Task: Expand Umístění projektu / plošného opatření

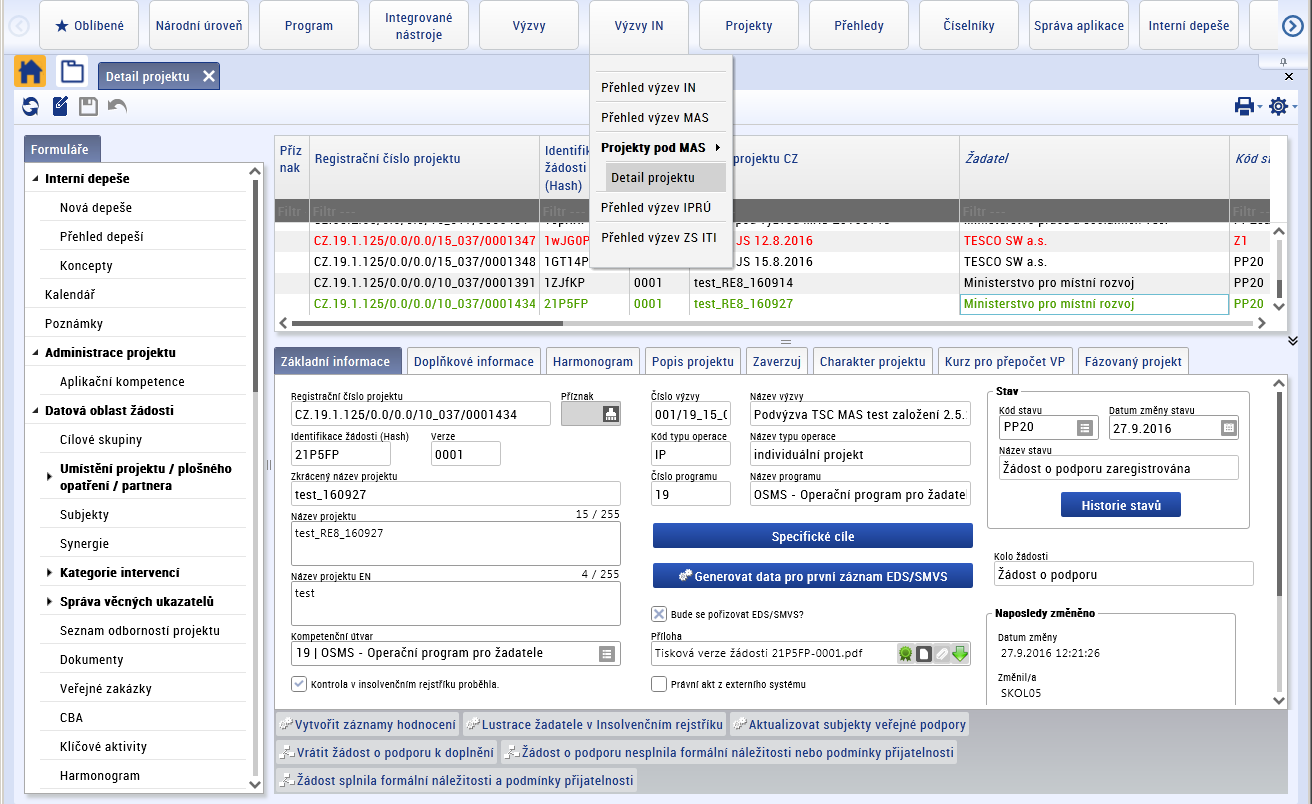Action: [49, 477]
